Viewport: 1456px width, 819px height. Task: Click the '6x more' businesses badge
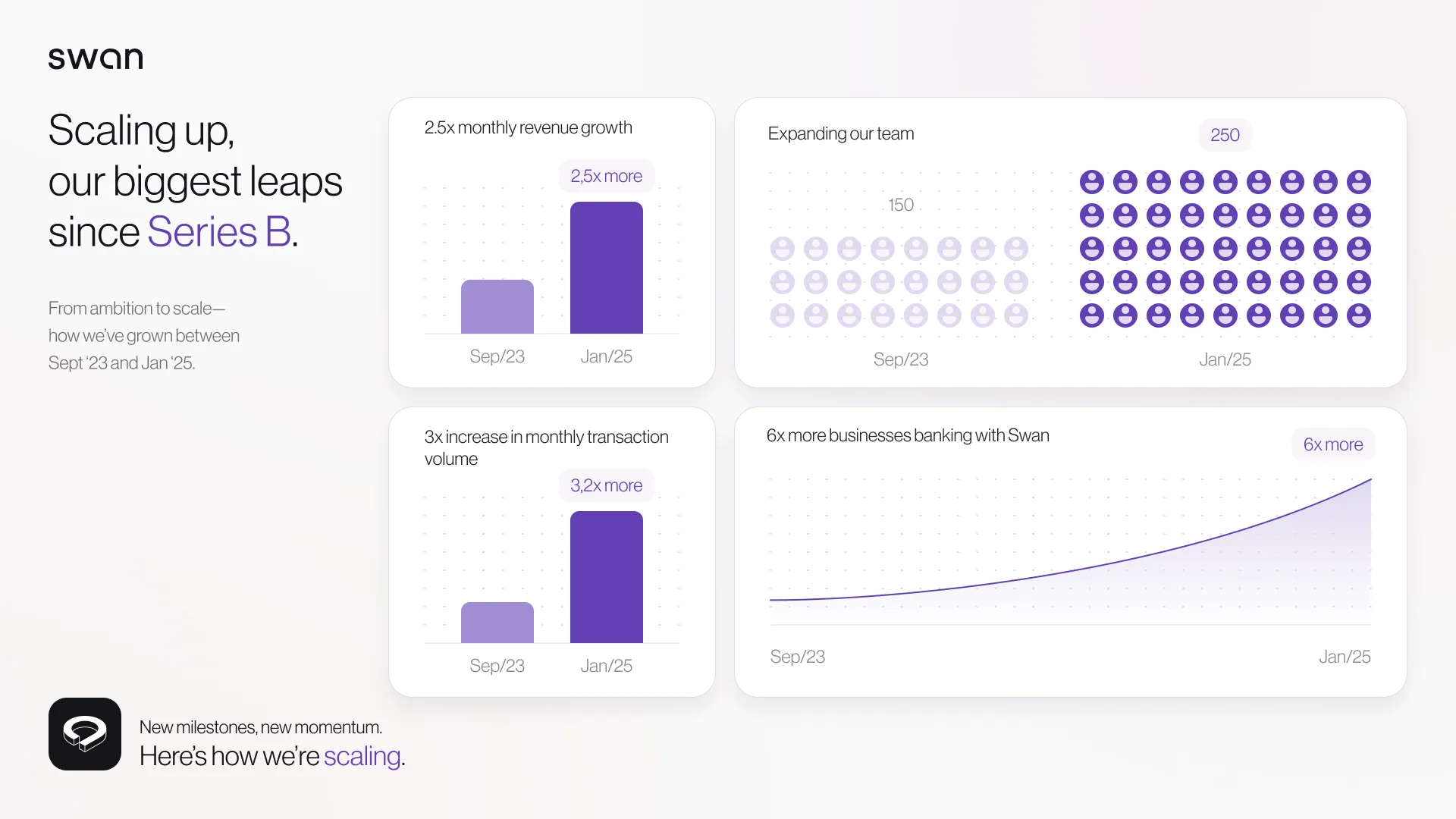1332,444
